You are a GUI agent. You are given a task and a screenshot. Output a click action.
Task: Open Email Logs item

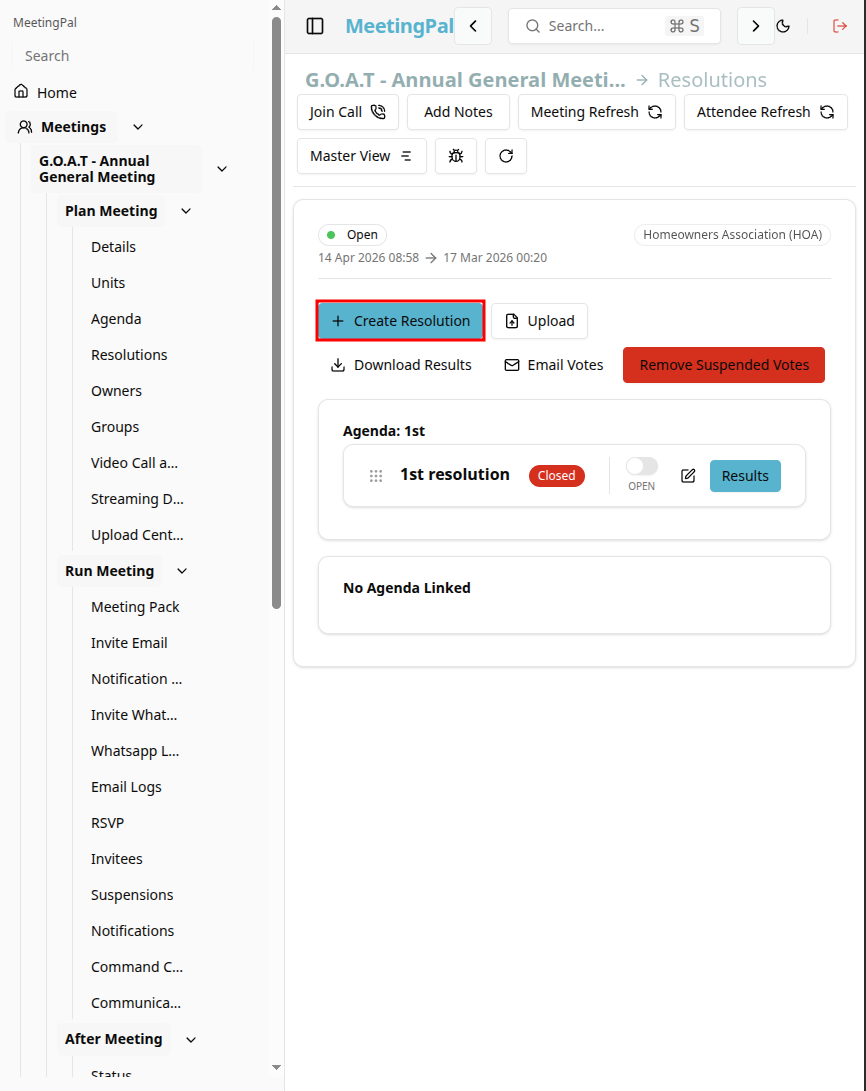(126, 787)
